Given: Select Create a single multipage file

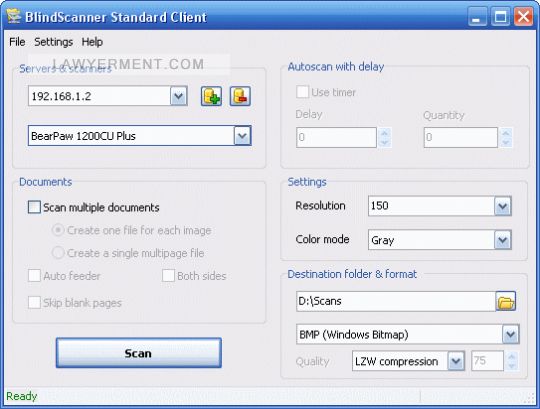Looking at the screenshot, I should [x=58, y=253].
